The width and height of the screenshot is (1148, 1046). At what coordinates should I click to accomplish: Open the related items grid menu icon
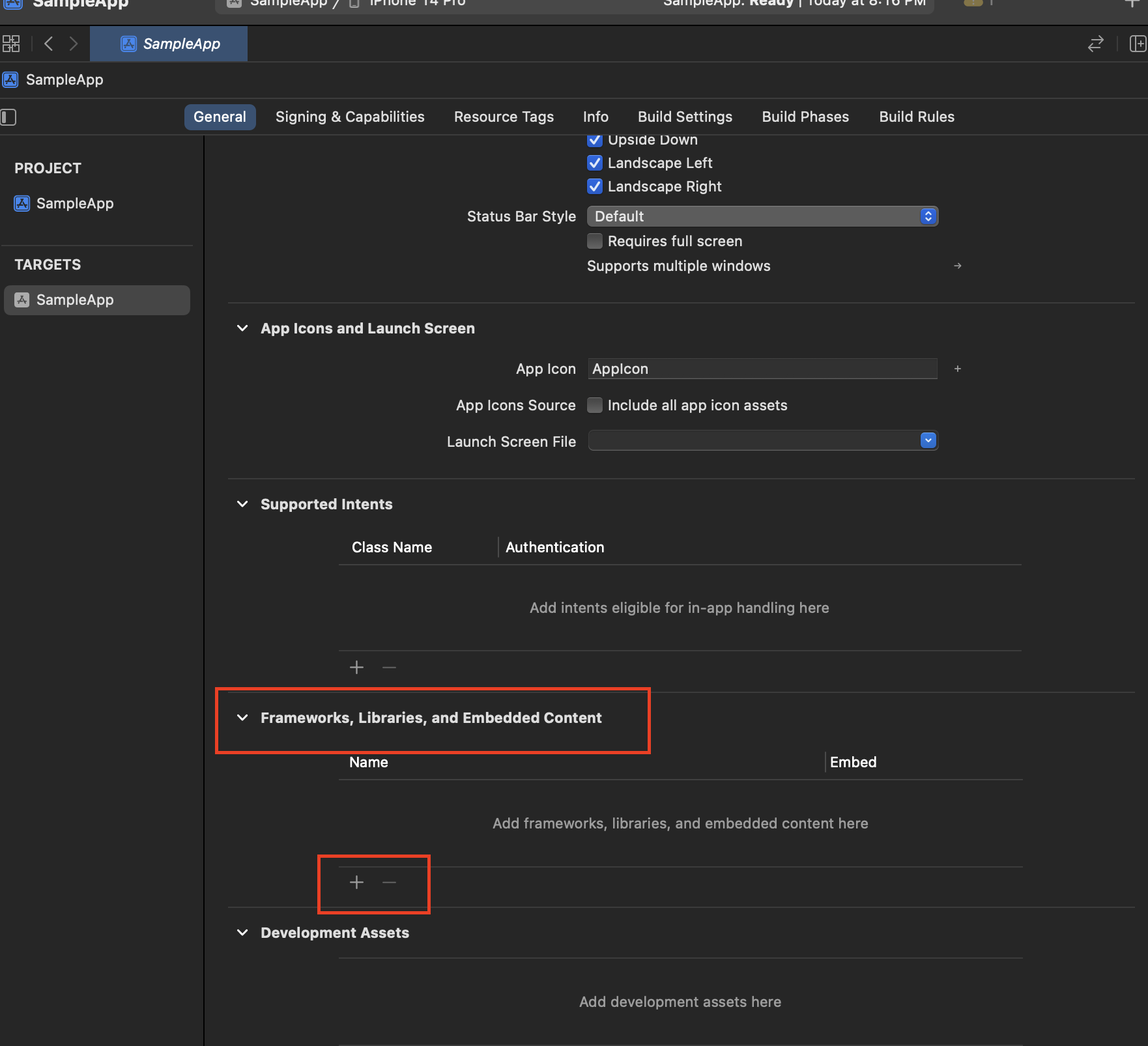pos(11,44)
